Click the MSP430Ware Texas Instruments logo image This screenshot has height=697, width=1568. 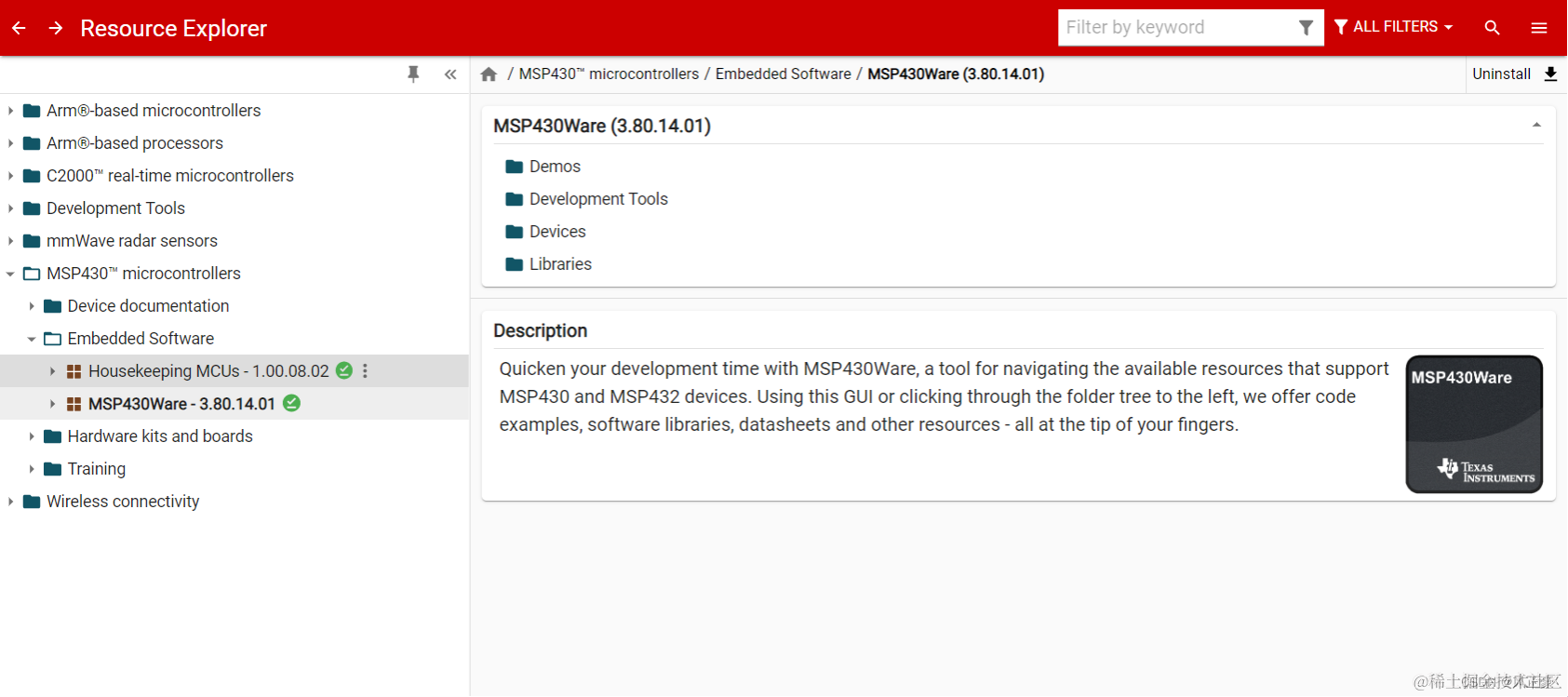[1474, 424]
